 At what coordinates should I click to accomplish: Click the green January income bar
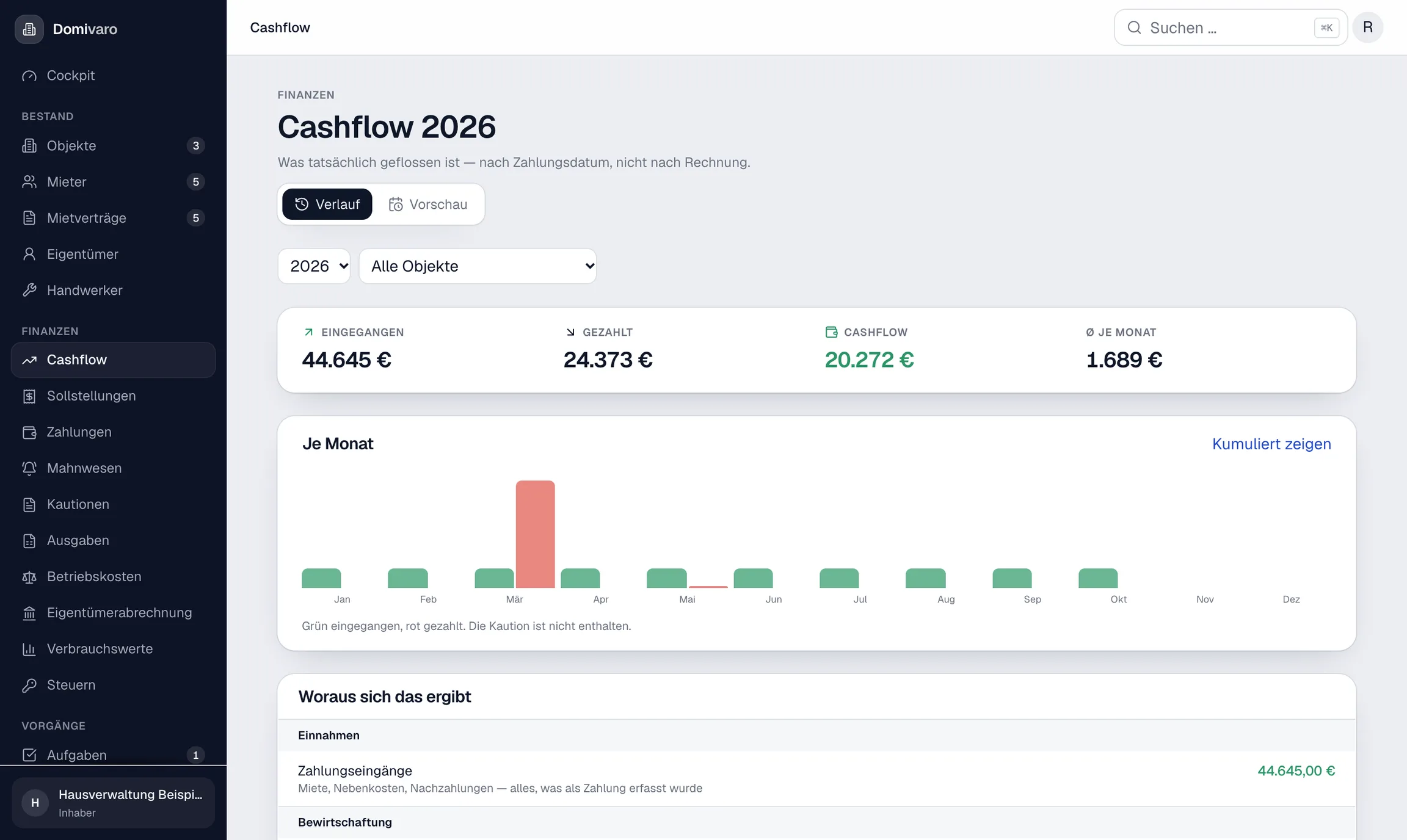(x=321, y=578)
